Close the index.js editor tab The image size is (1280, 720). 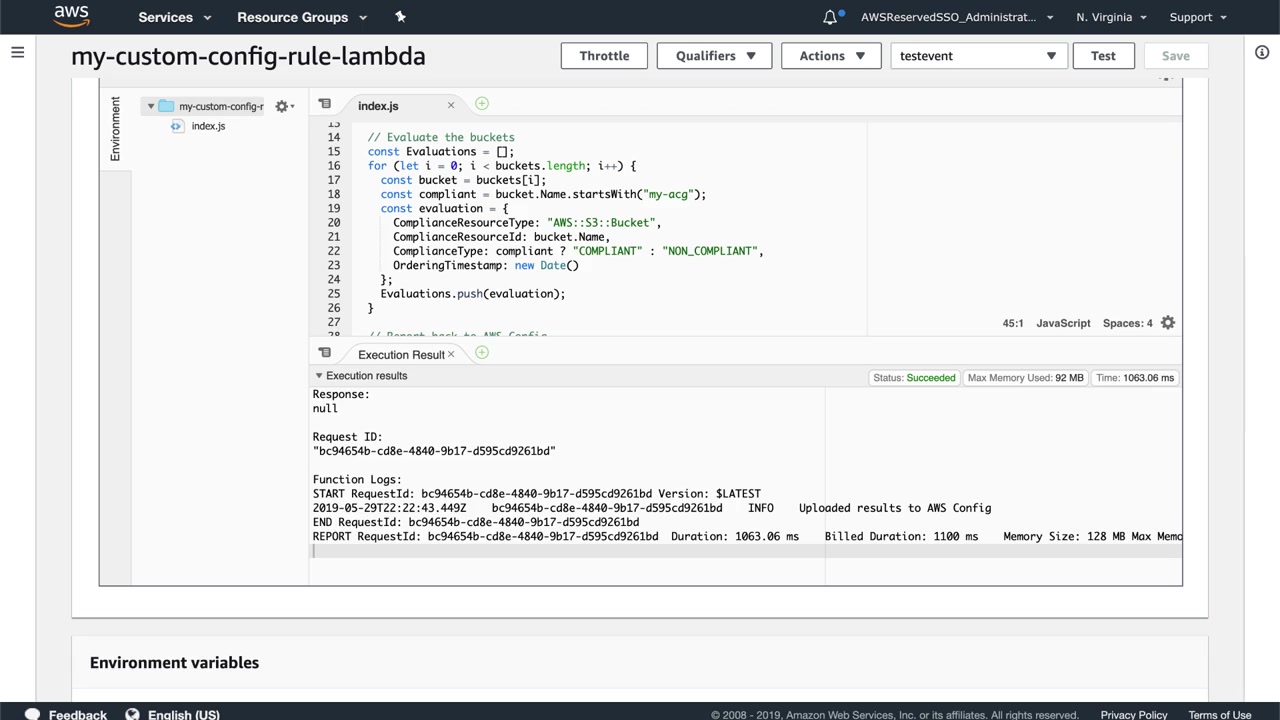(450, 105)
